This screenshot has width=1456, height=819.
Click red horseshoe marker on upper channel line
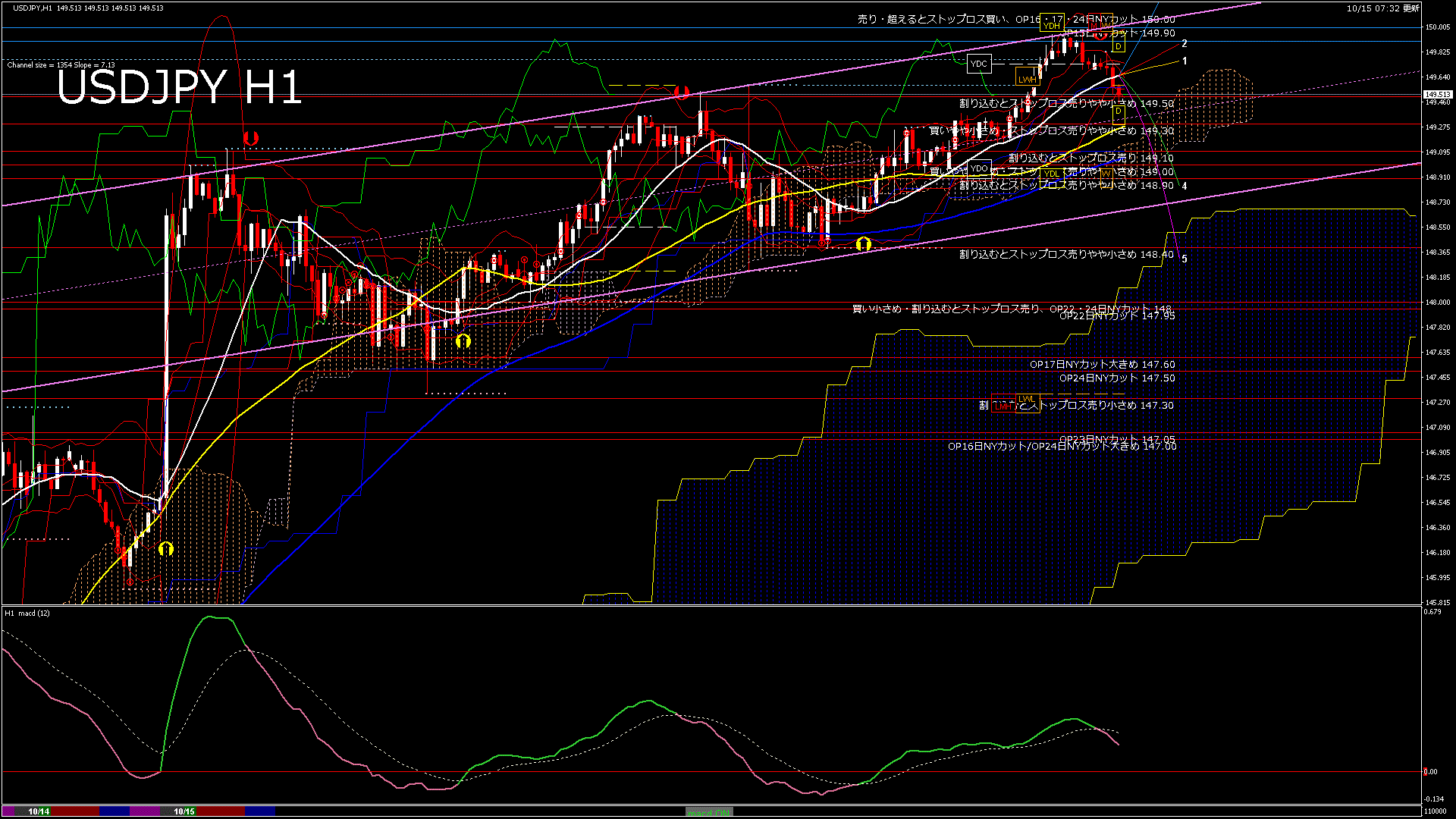680,92
